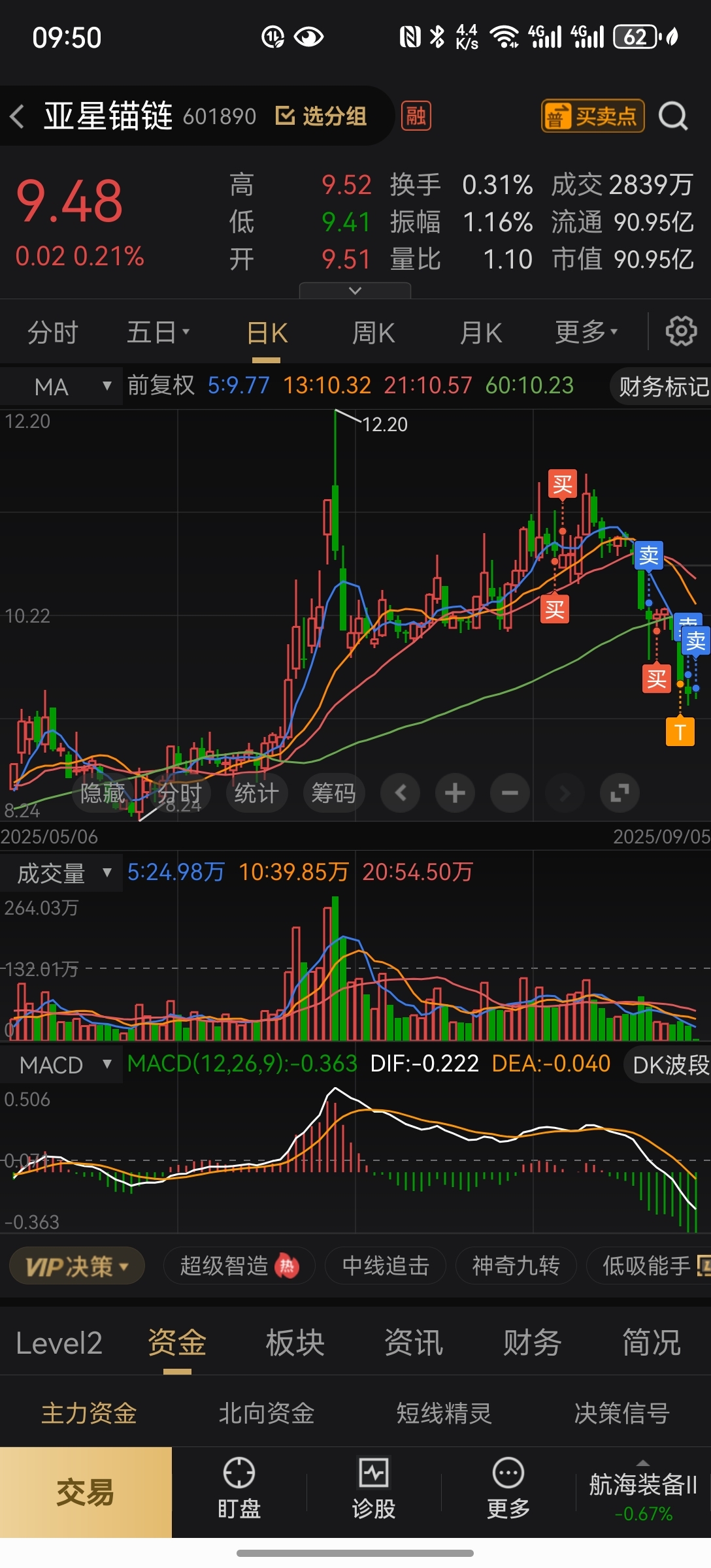
Task: Tap MA 60:10.23 value in legend
Action: 529,385
